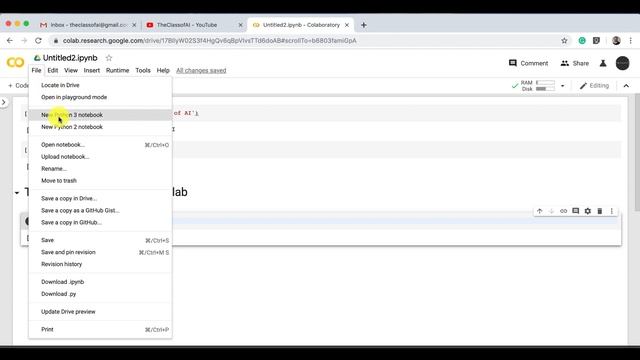Select Save a copy in Drive

click(x=100, y=198)
